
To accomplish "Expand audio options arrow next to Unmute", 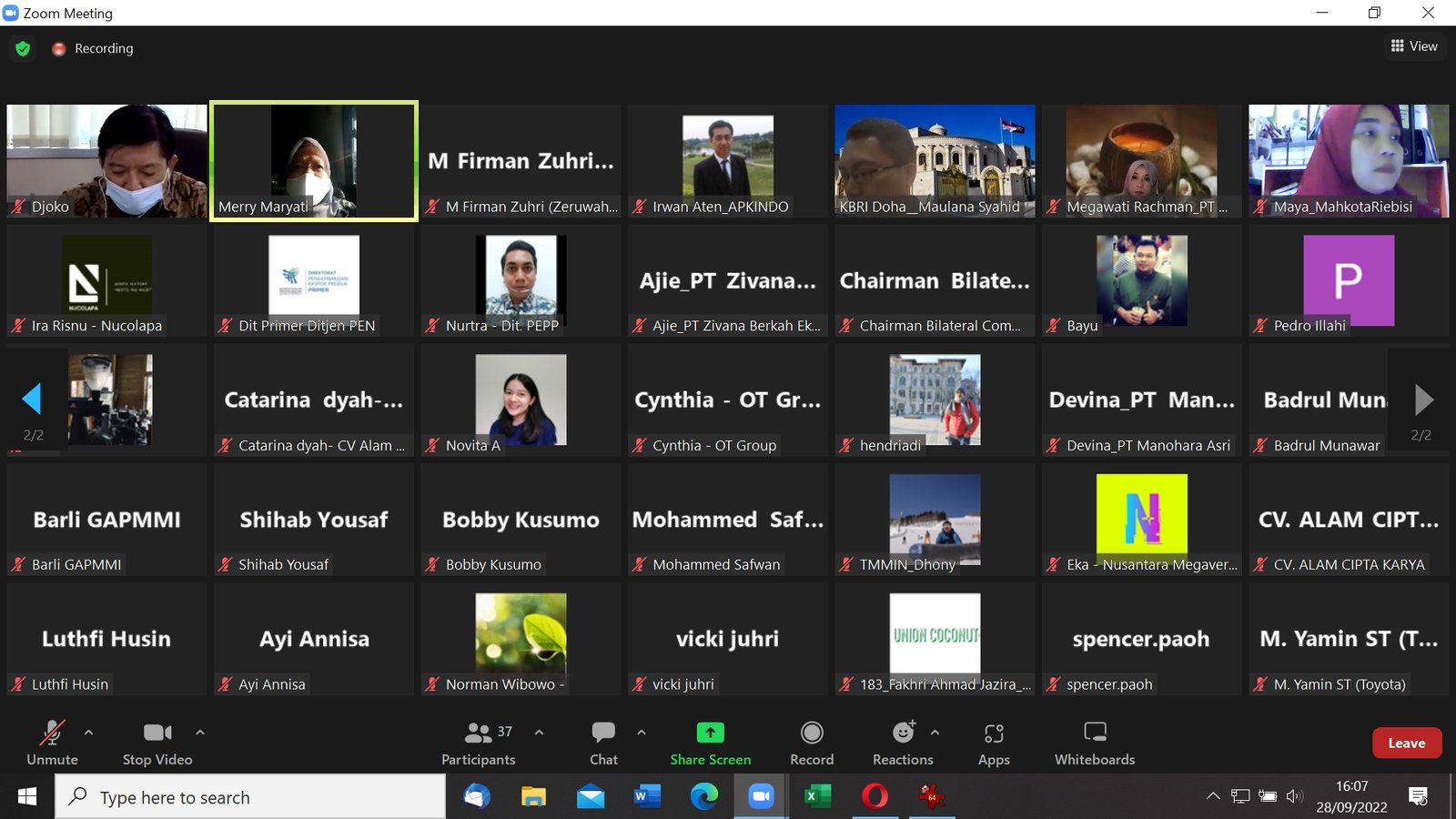I will [x=88, y=732].
